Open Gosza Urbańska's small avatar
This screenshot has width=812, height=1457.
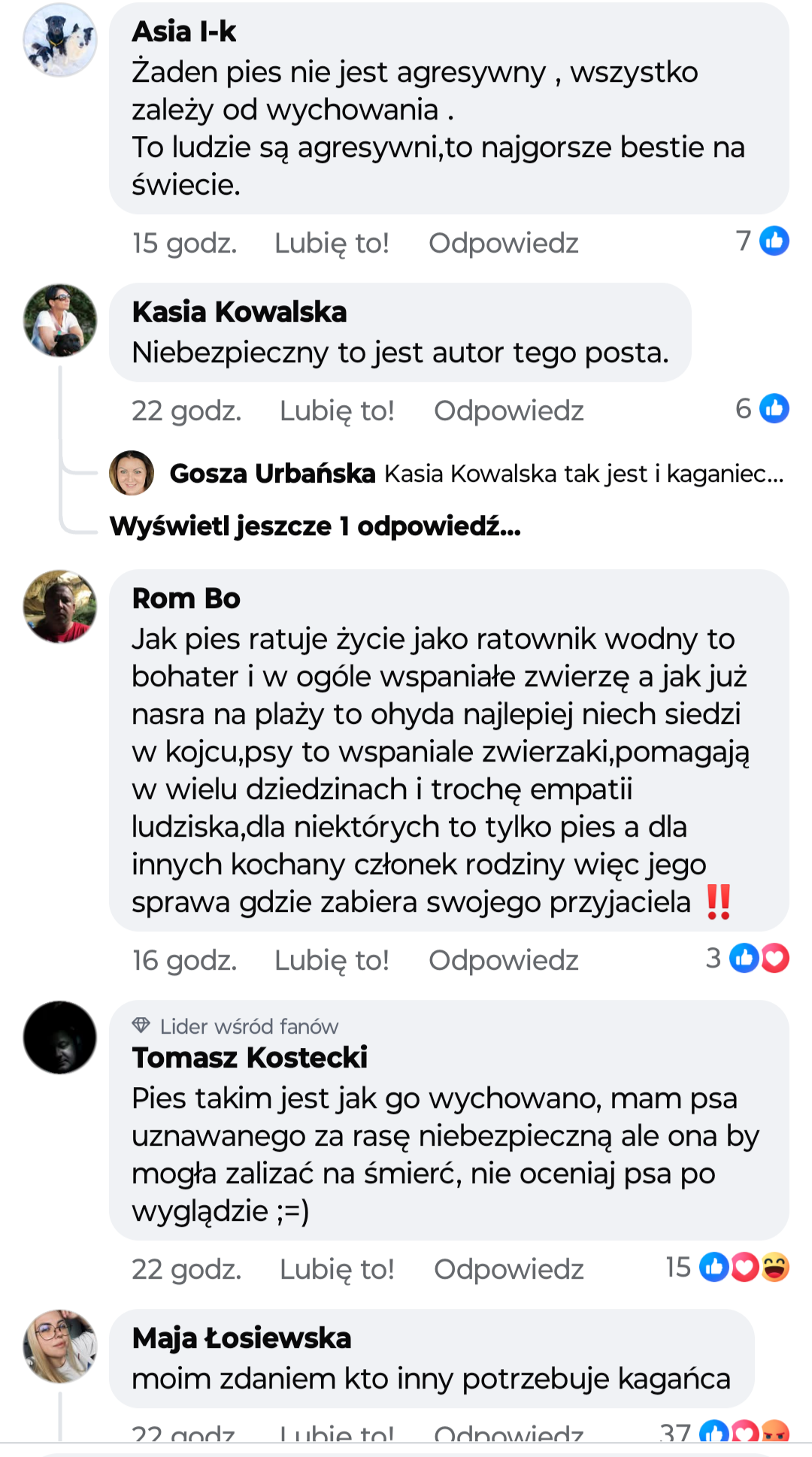point(132,474)
